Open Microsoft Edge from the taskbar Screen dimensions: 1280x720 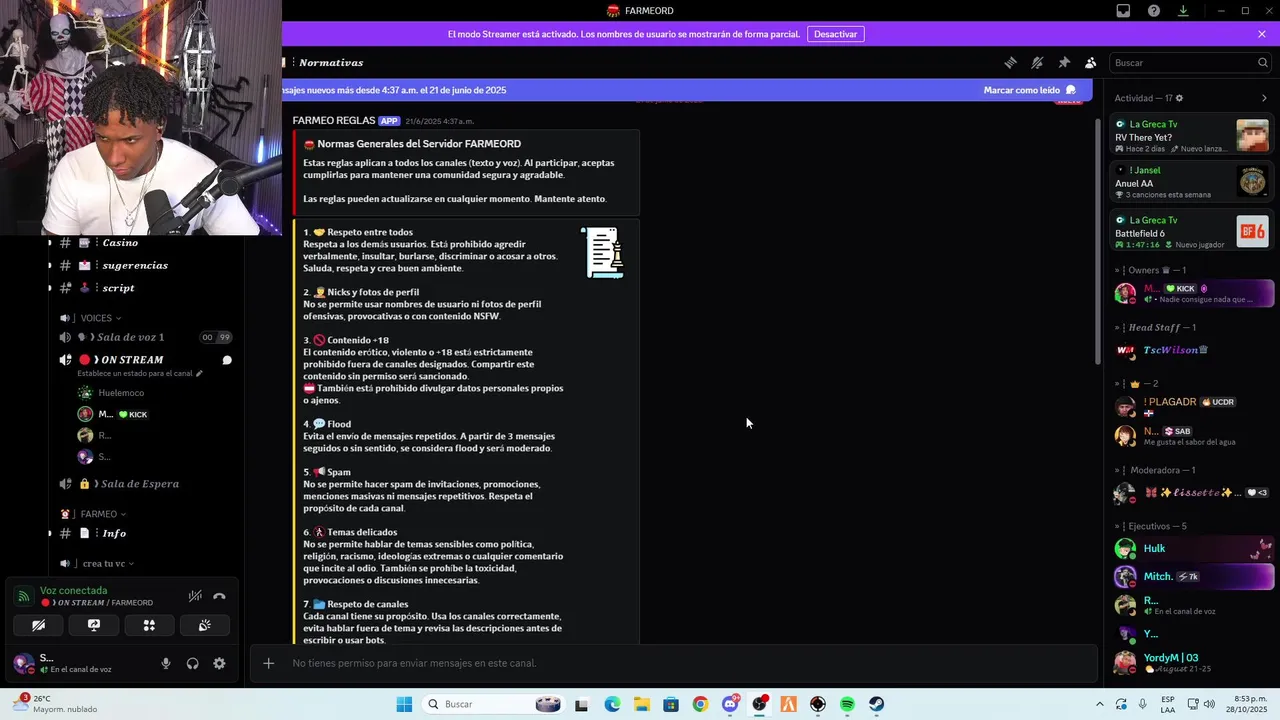(x=612, y=704)
